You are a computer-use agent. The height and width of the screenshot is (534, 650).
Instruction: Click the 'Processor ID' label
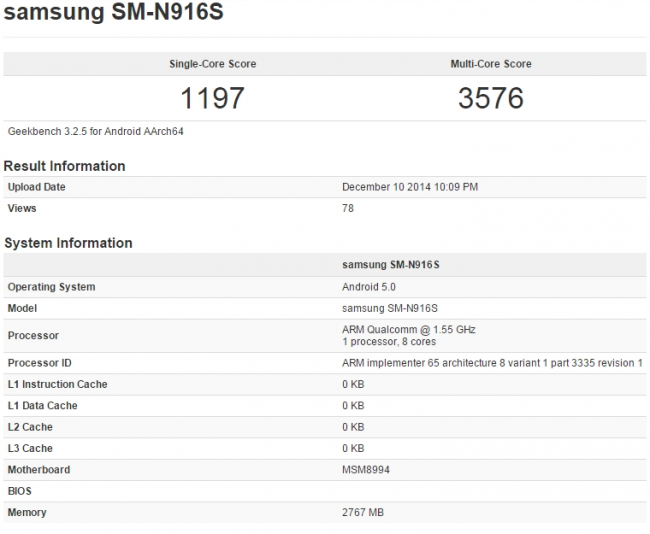[39, 363]
